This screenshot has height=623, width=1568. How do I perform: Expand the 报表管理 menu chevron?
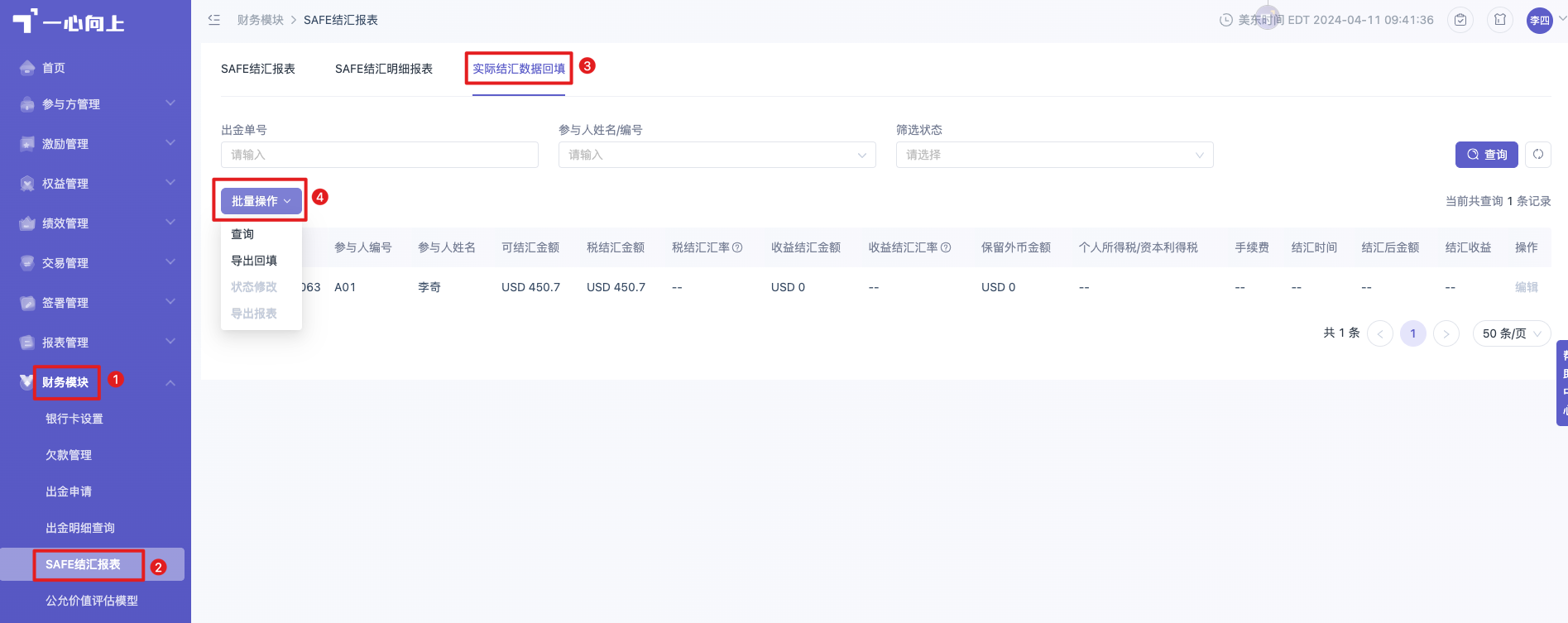tap(170, 342)
